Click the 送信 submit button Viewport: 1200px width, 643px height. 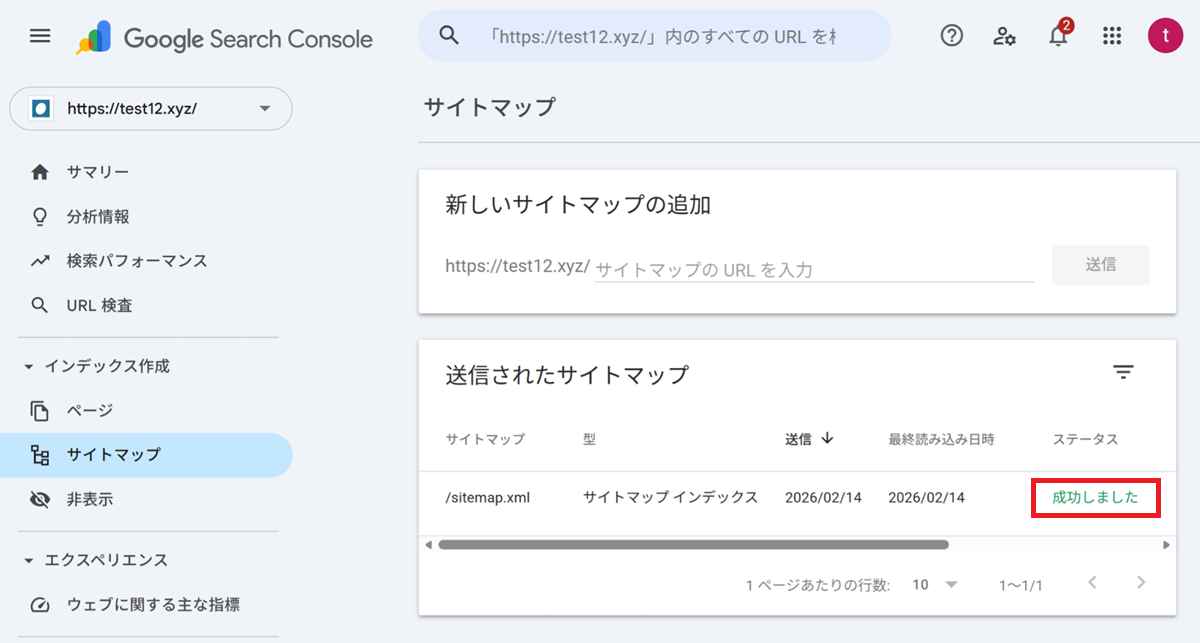1100,265
